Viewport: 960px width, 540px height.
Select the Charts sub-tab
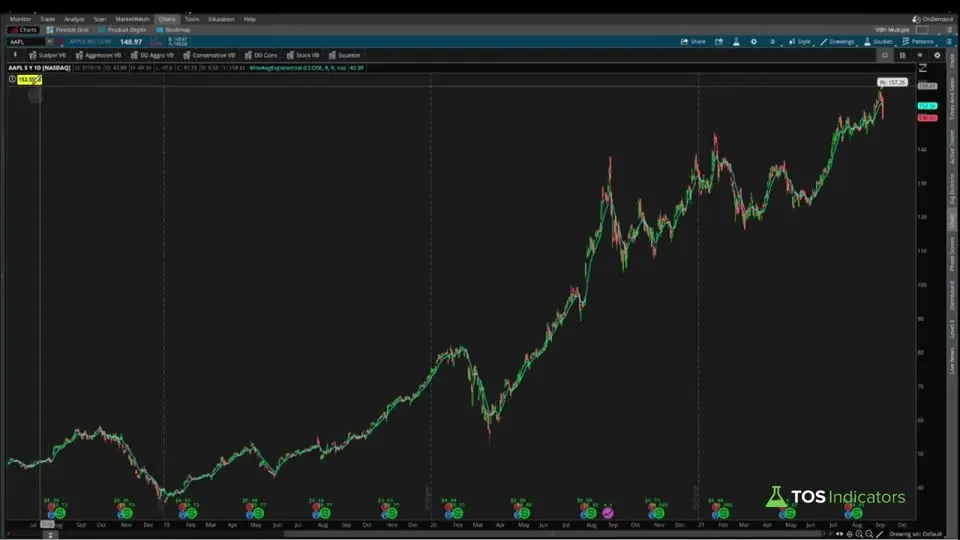(x=24, y=29)
